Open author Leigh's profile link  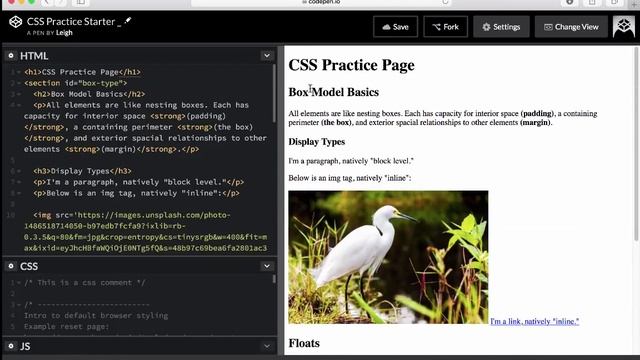64,33
